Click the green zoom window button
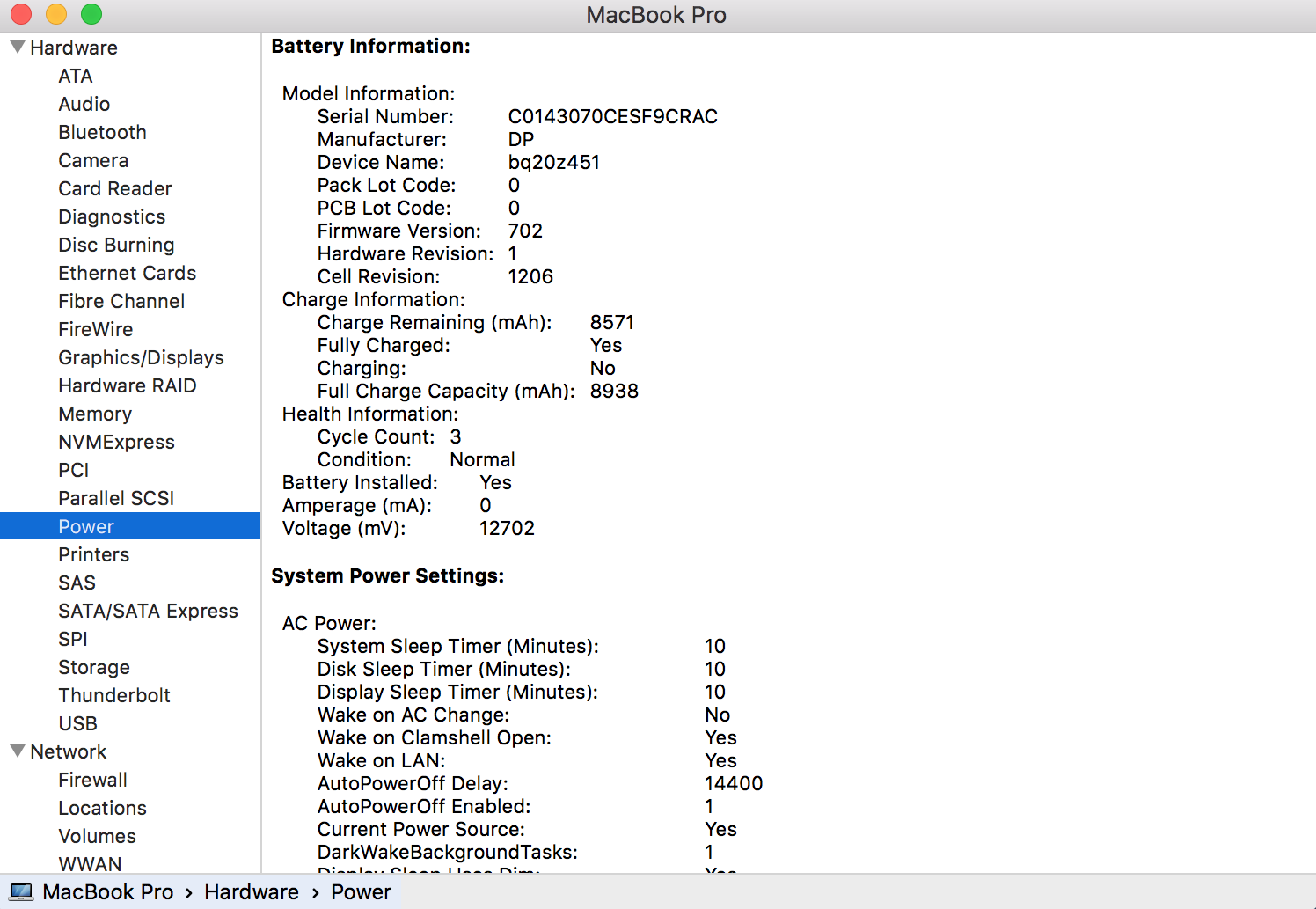 pos(91,14)
